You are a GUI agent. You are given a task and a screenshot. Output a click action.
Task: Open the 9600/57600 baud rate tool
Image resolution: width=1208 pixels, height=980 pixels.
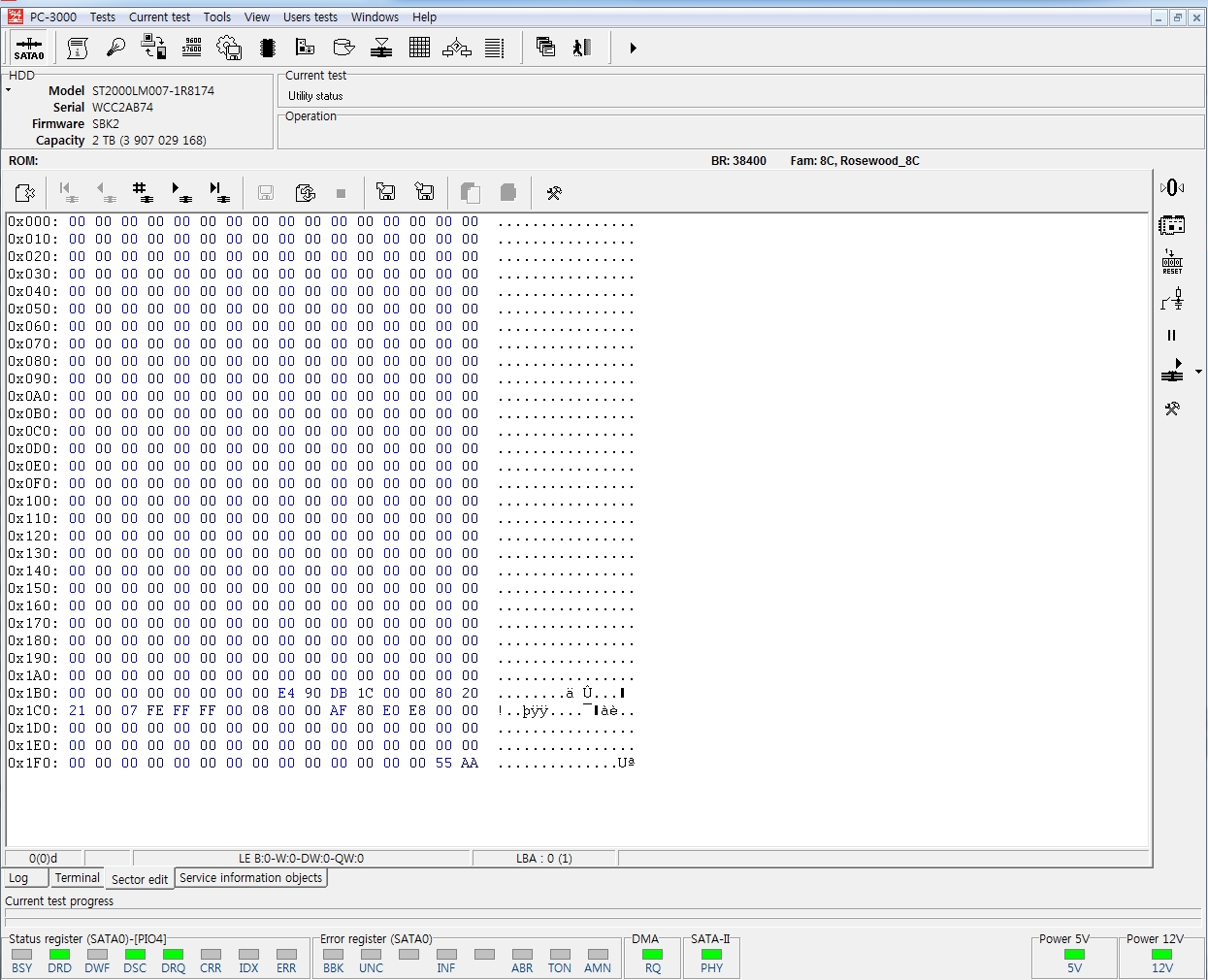click(192, 48)
